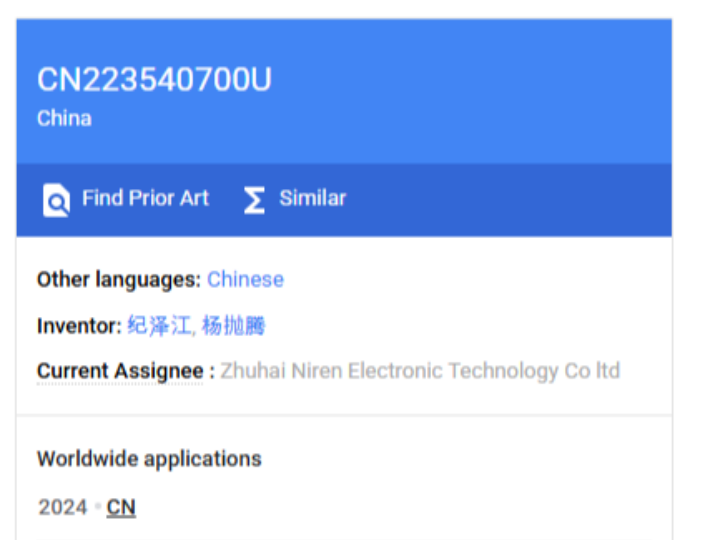Open inventor 纪泽江 link
The image size is (720, 540).
(159, 326)
